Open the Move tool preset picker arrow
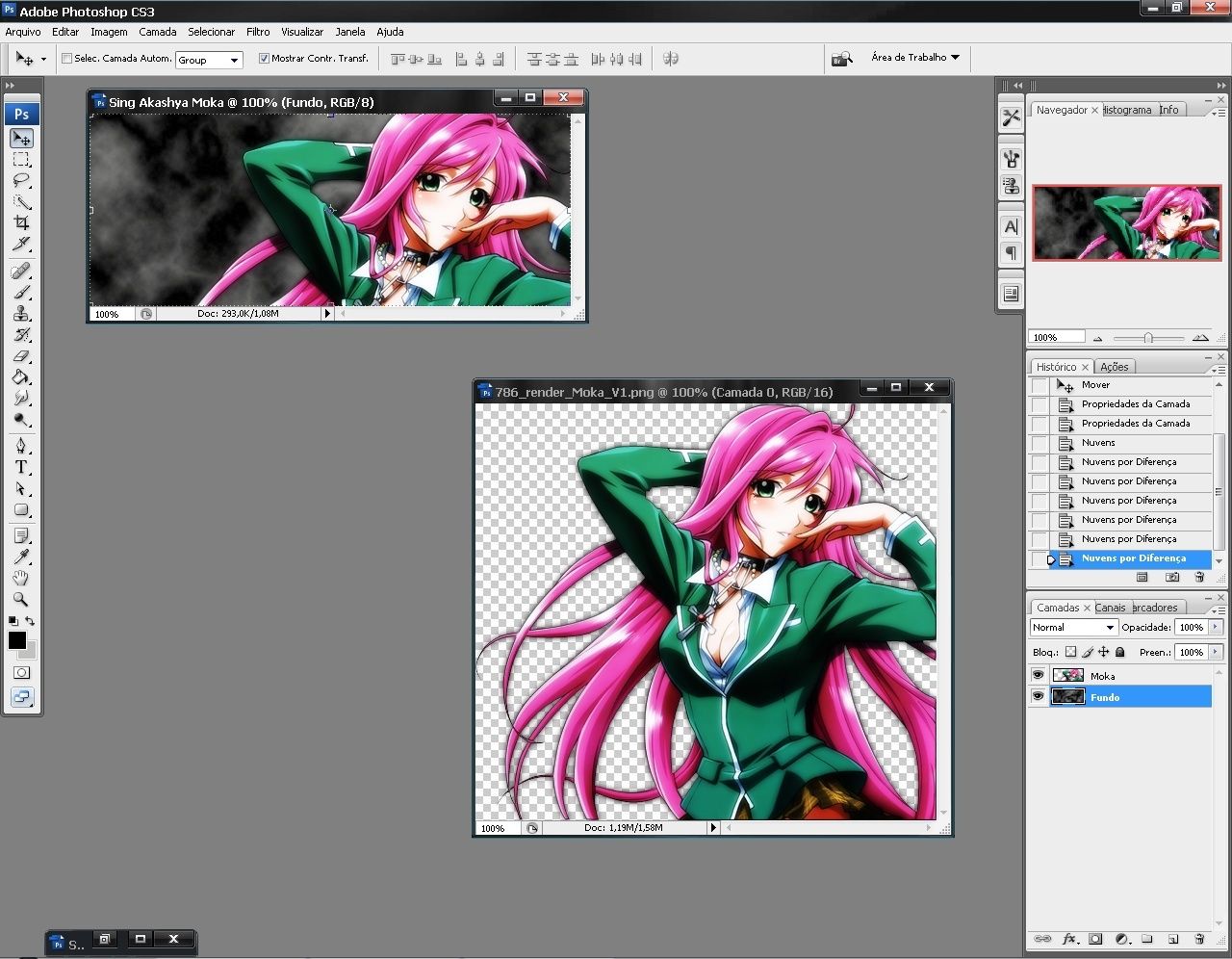 coord(43,60)
